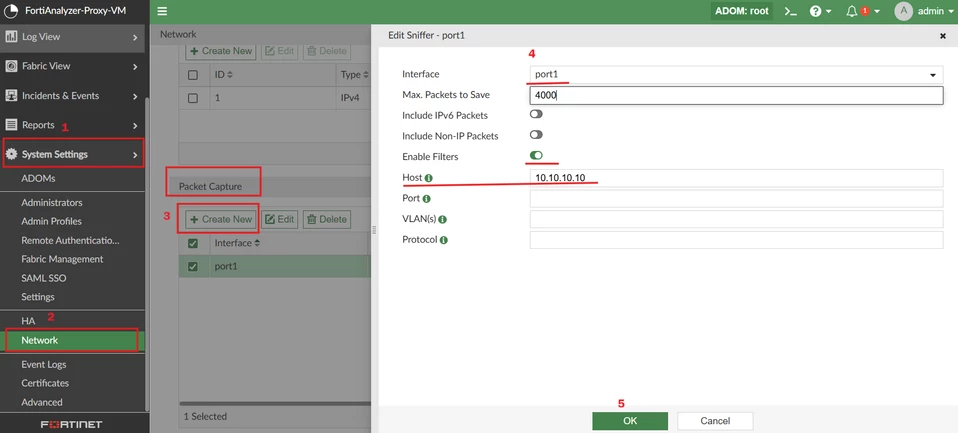Confirm sniffer settings with OK
This screenshot has height=433, width=958.
click(630, 421)
